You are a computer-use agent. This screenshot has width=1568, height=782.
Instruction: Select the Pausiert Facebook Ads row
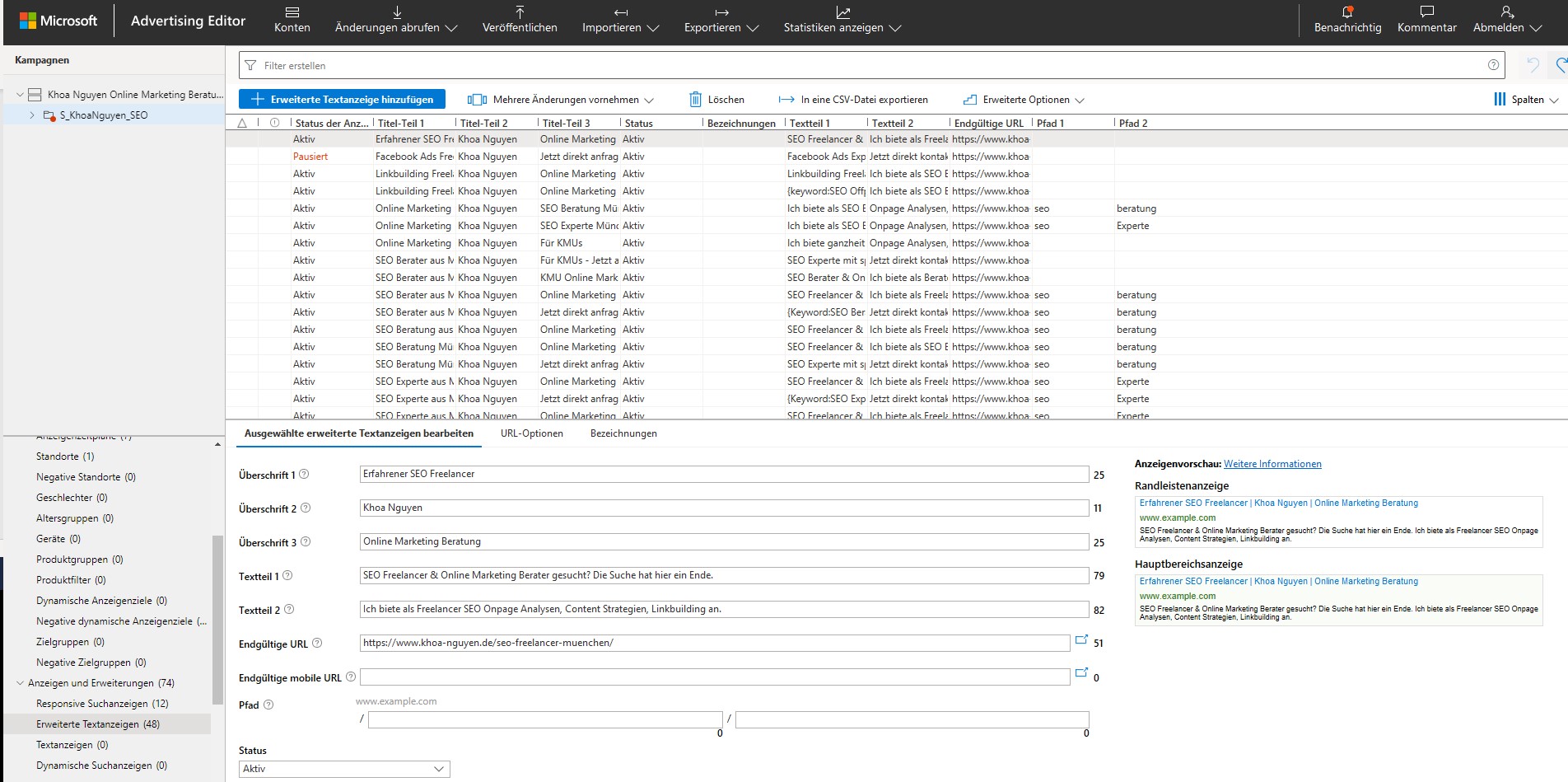tap(896, 157)
